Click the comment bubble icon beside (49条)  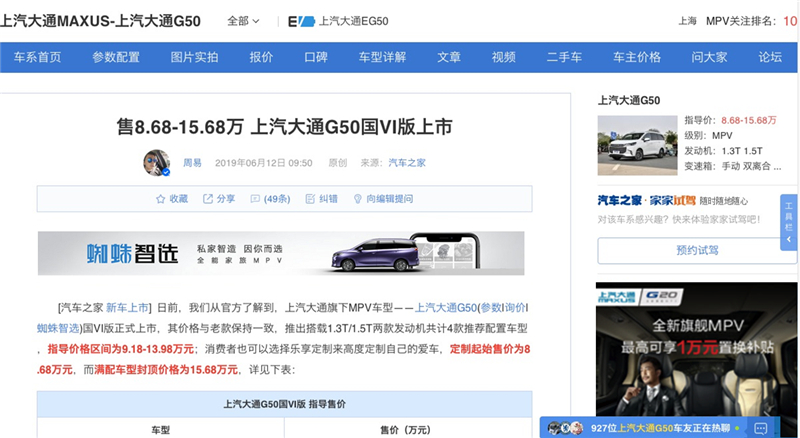pos(255,199)
